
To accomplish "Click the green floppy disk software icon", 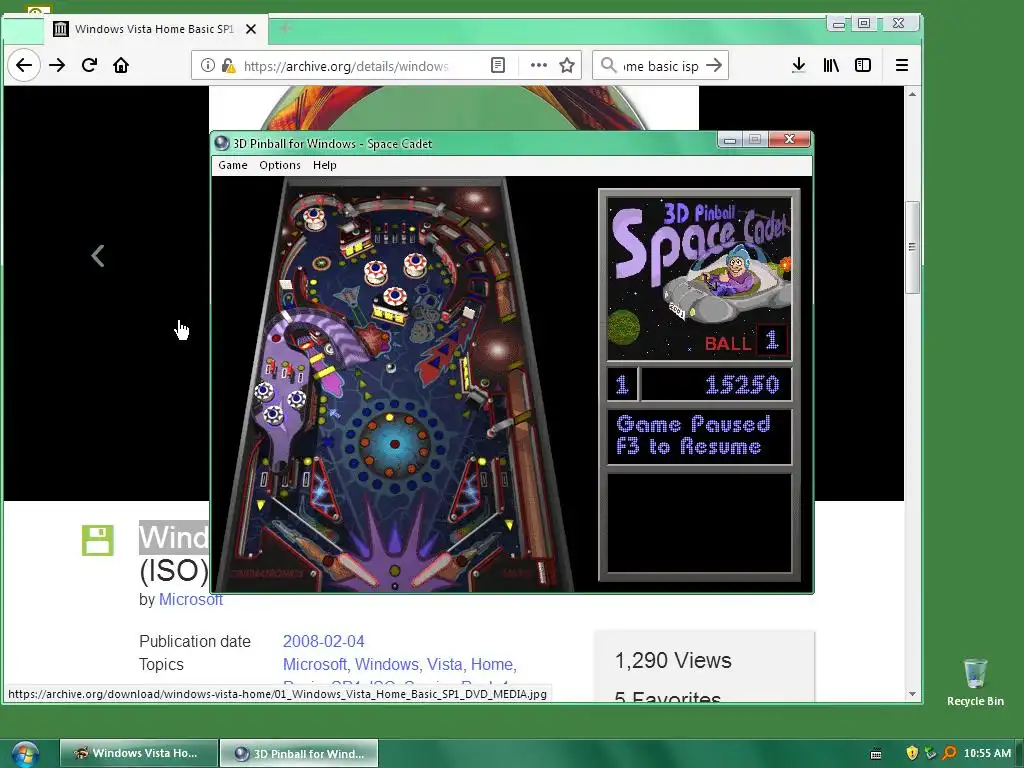I will (x=98, y=540).
